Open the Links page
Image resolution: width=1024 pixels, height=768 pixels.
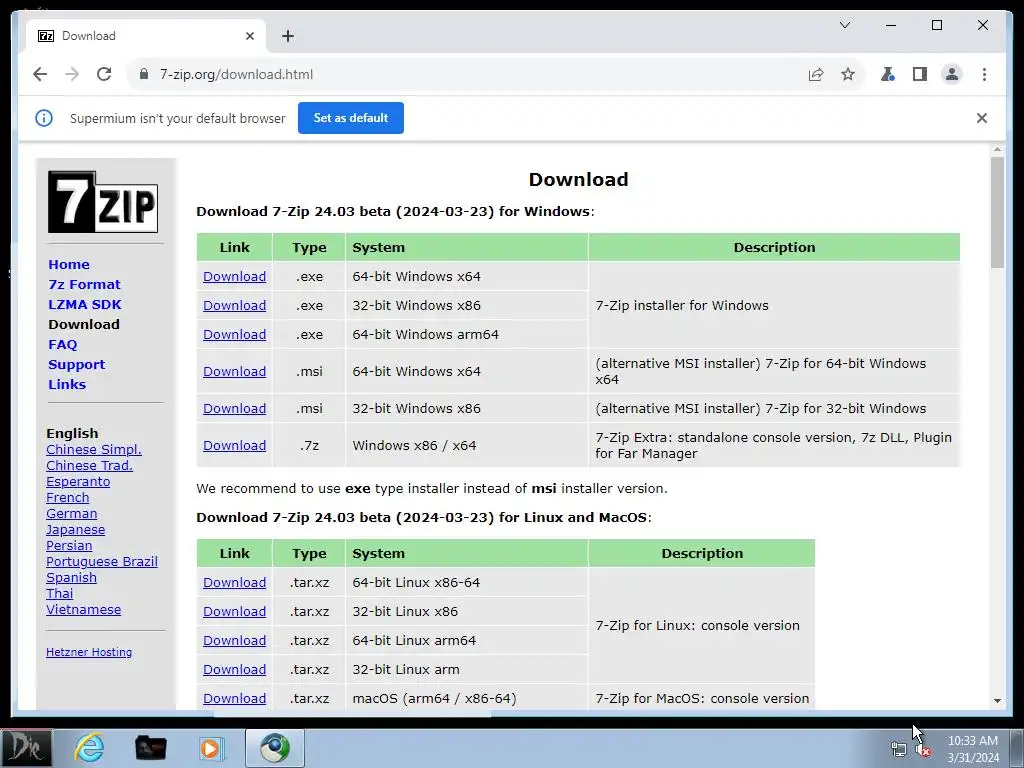[x=67, y=385]
